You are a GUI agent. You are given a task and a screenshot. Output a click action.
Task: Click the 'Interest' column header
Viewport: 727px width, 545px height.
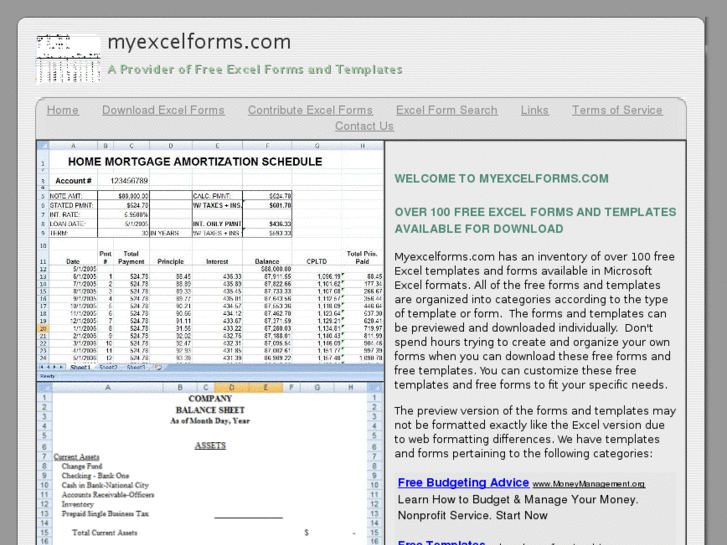(217, 262)
